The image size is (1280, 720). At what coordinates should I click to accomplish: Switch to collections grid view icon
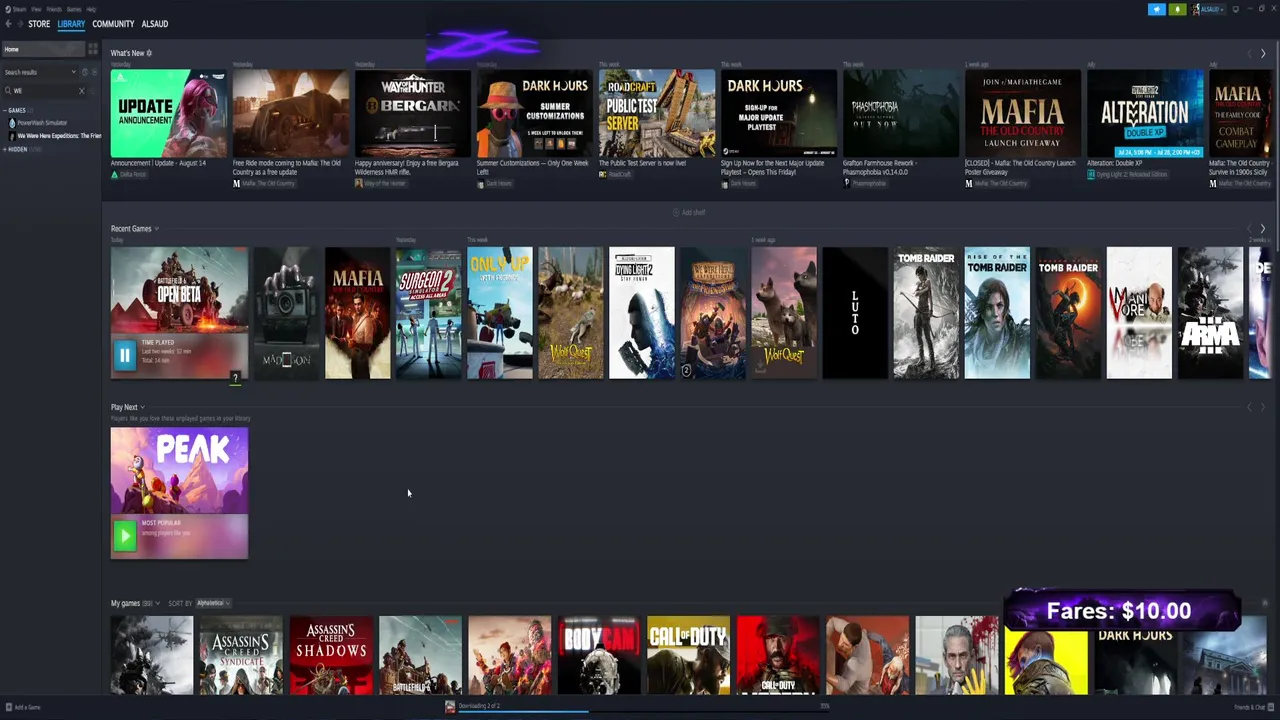tap(93, 49)
